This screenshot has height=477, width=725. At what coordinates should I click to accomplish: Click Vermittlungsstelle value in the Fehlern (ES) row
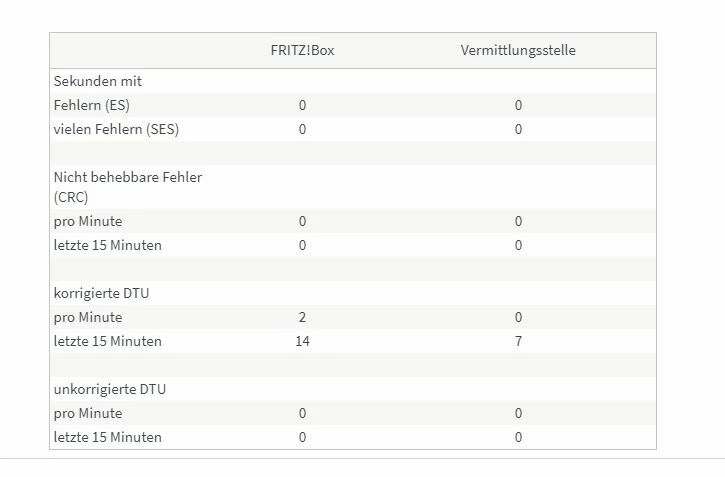(x=518, y=105)
